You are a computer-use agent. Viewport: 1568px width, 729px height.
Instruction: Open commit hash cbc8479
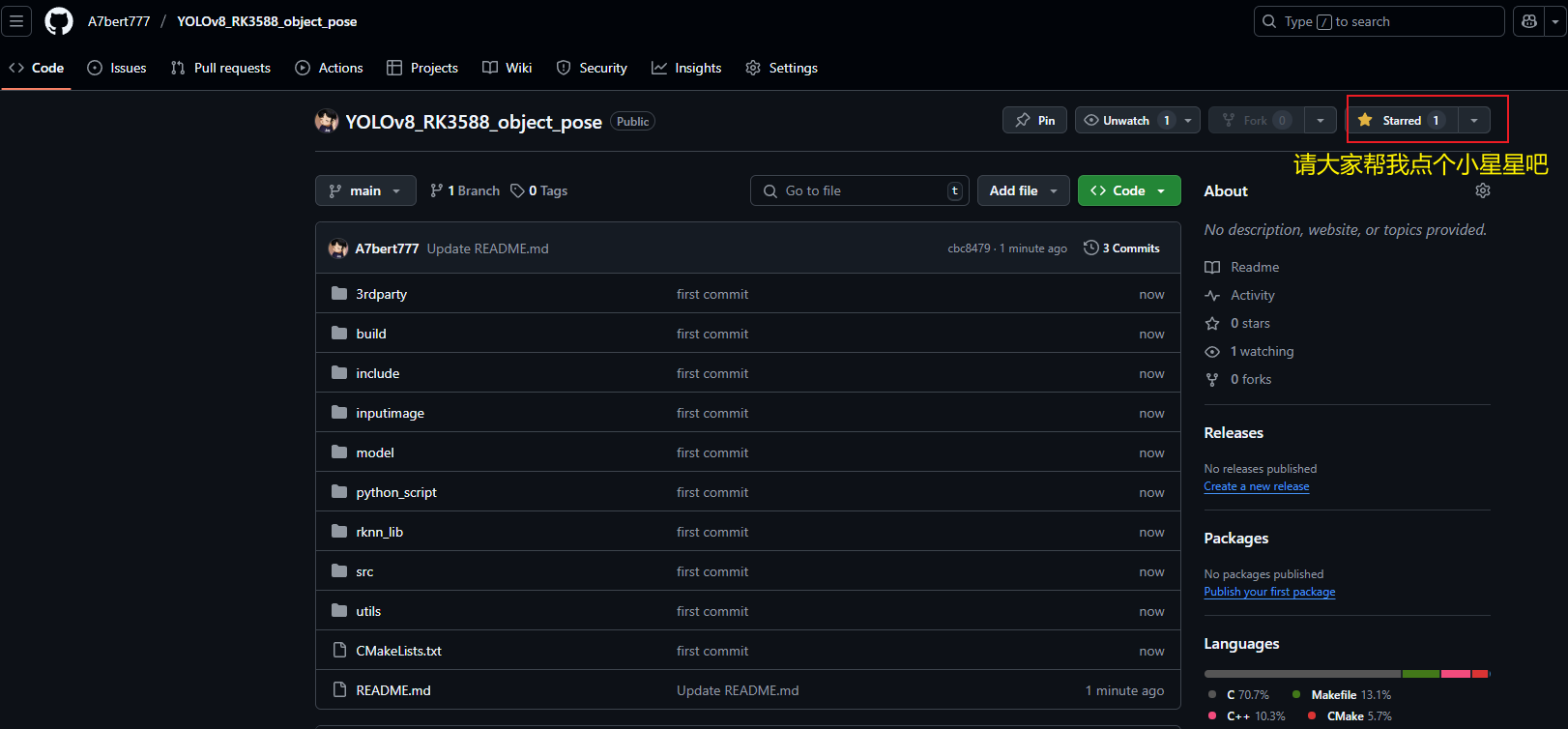click(x=969, y=248)
